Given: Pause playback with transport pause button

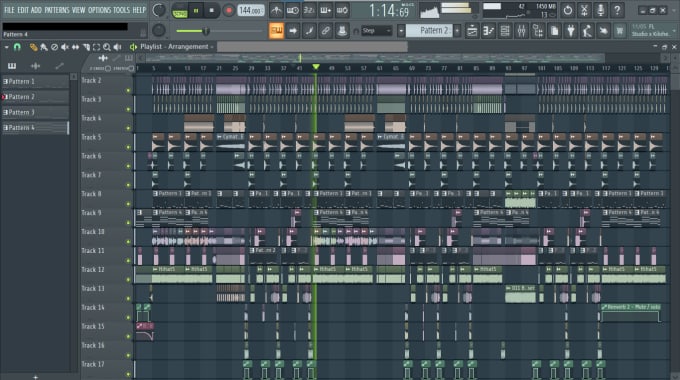Looking at the screenshot, I should point(196,10).
